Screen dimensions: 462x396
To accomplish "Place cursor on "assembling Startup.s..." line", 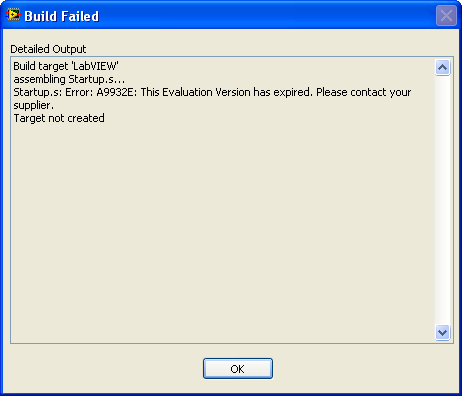I will [69, 79].
